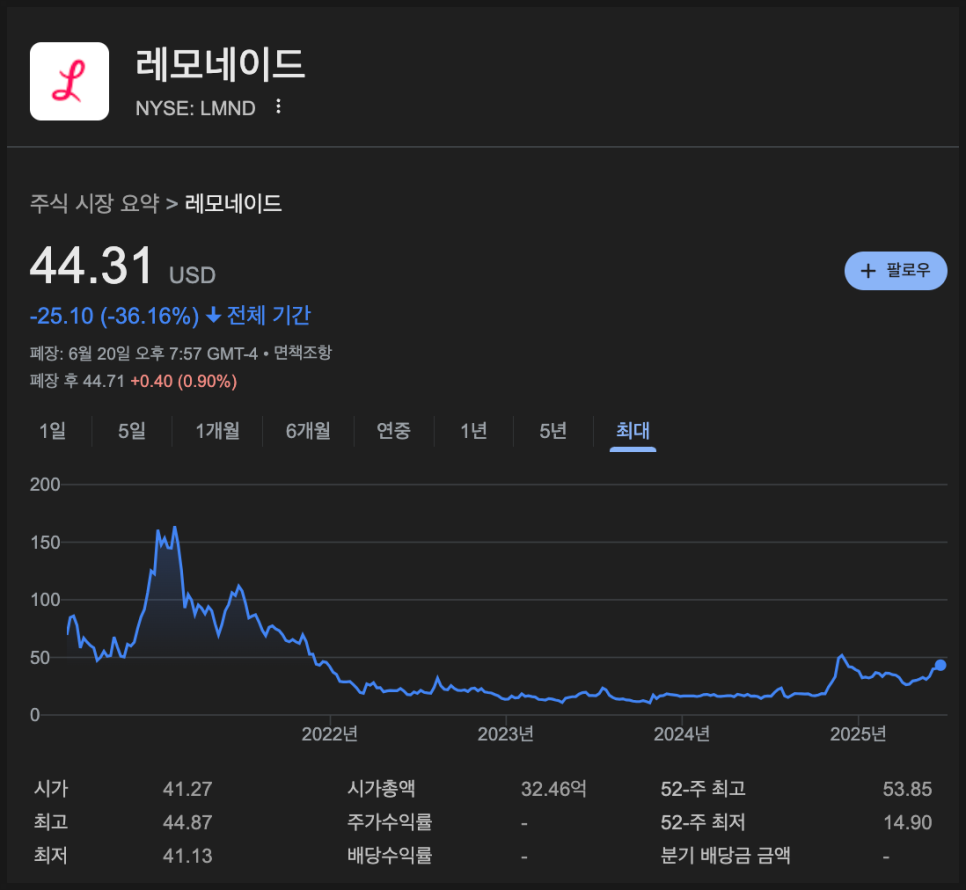The image size is (966, 890).
Task: Click the 200 y-axis label
Action: (45, 485)
